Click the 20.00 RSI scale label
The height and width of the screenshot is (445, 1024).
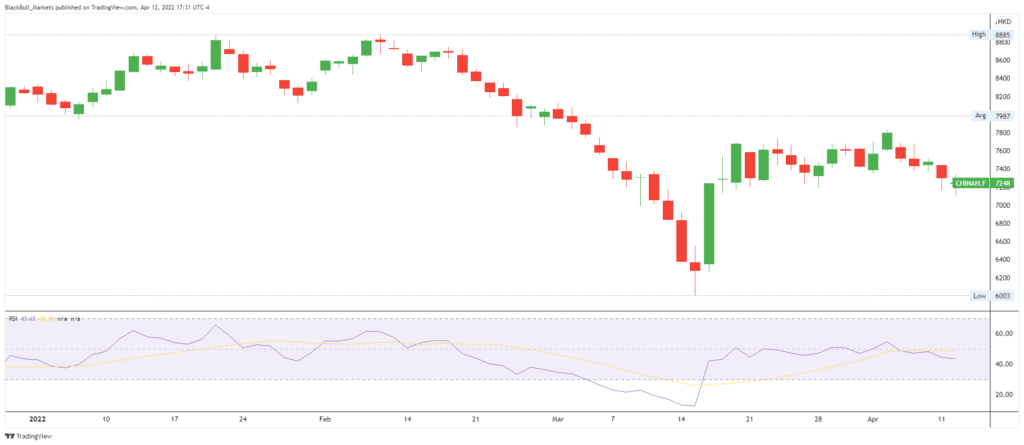[x=1004, y=395]
